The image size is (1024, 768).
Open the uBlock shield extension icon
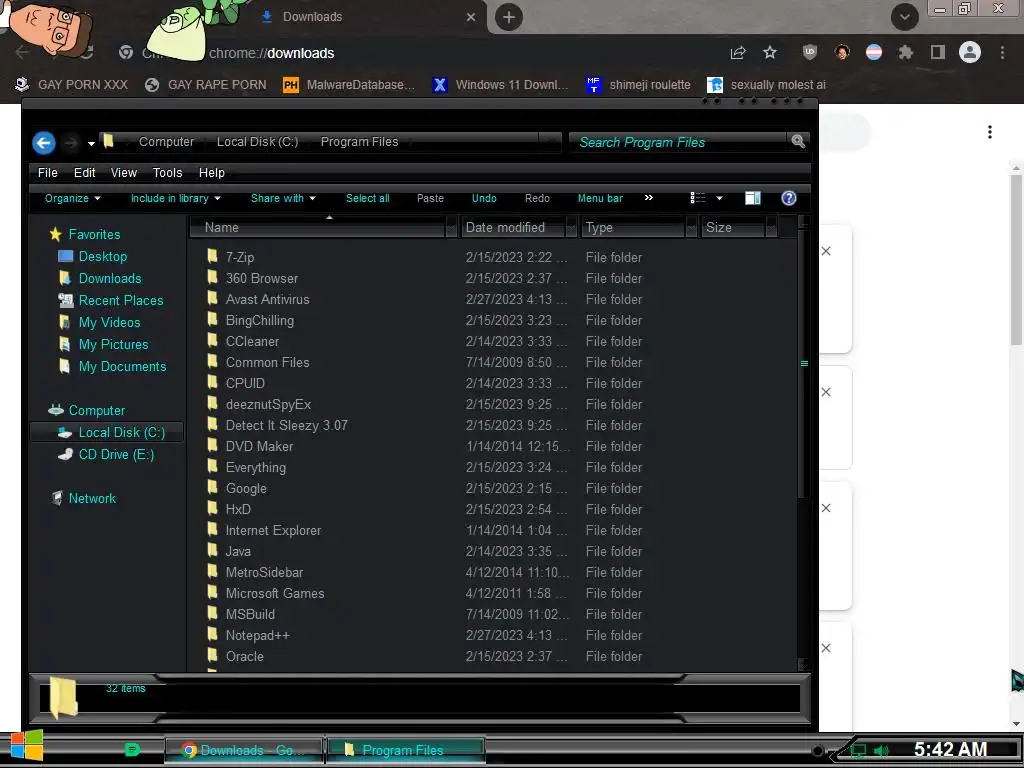[810, 53]
